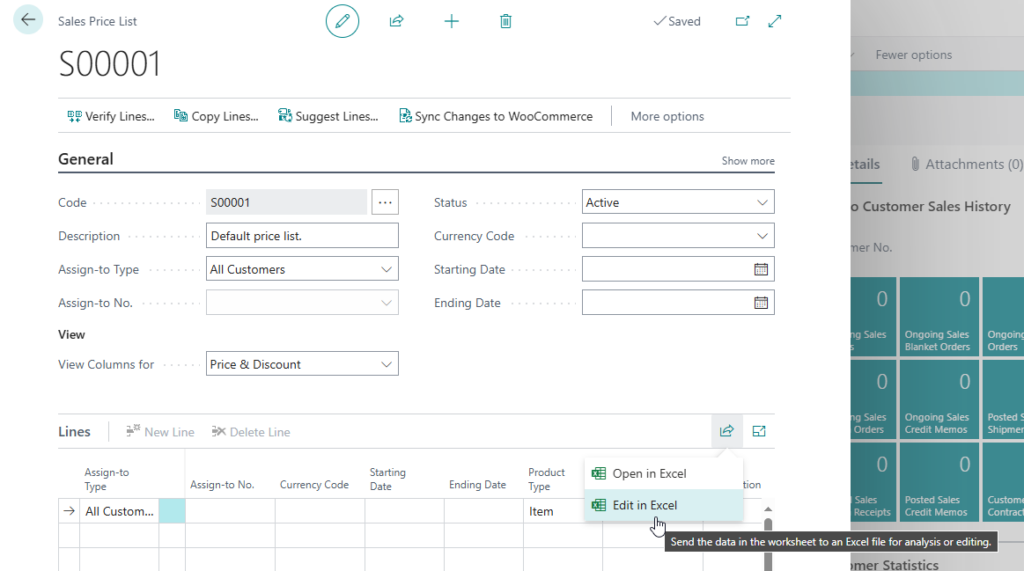1024x571 pixels.
Task: Edit the Description field
Action: click(302, 236)
